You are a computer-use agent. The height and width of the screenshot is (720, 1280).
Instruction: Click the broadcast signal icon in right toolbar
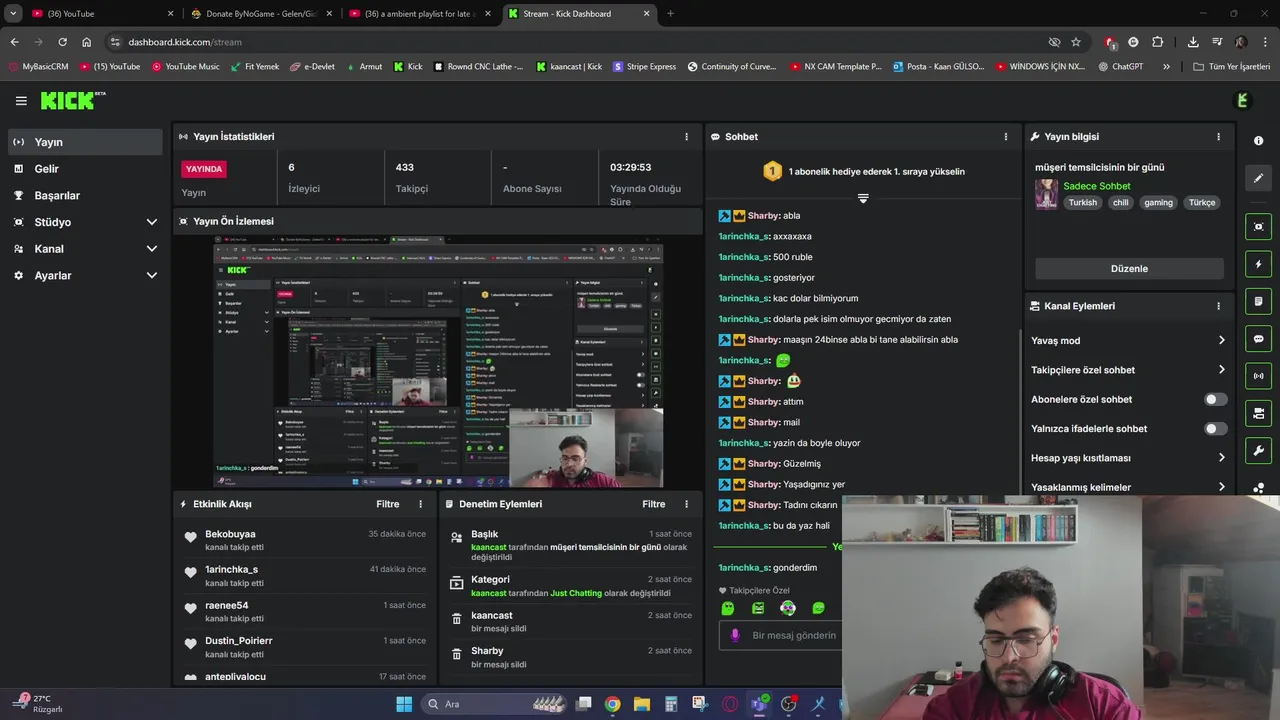coord(1258,376)
